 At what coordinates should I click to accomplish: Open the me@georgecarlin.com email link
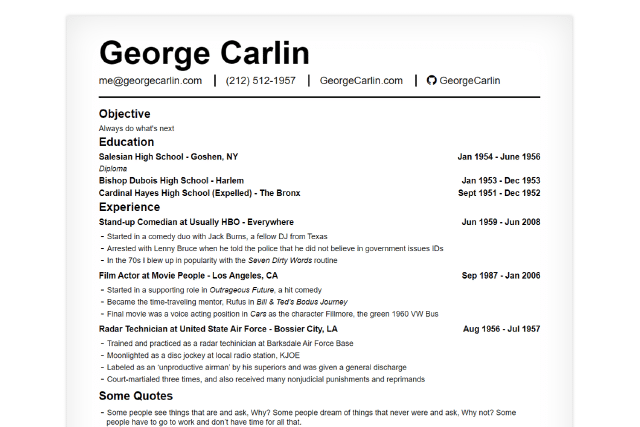[x=150, y=81]
